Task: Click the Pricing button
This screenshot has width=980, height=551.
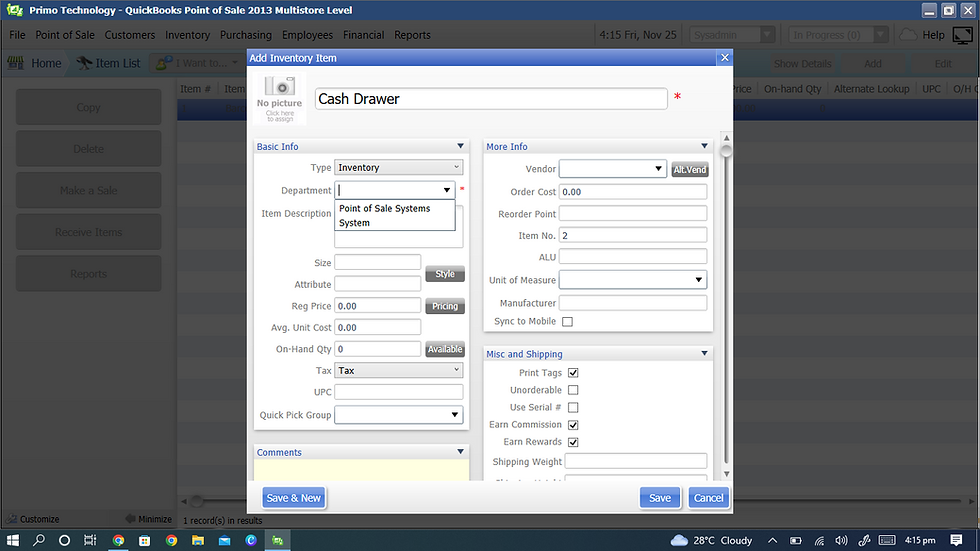Action: [x=445, y=306]
